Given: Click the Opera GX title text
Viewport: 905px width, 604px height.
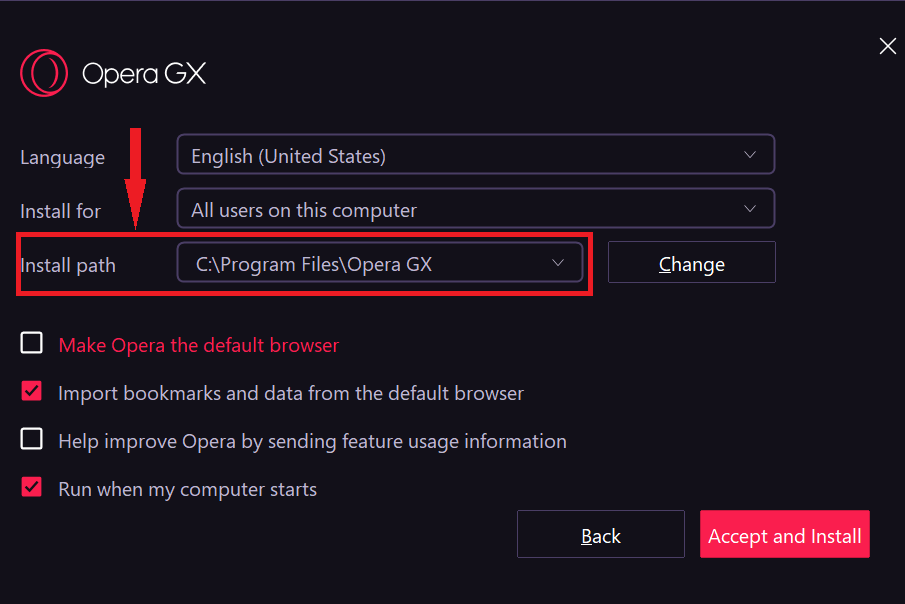Looking at the screenshot, I should 144,74.
